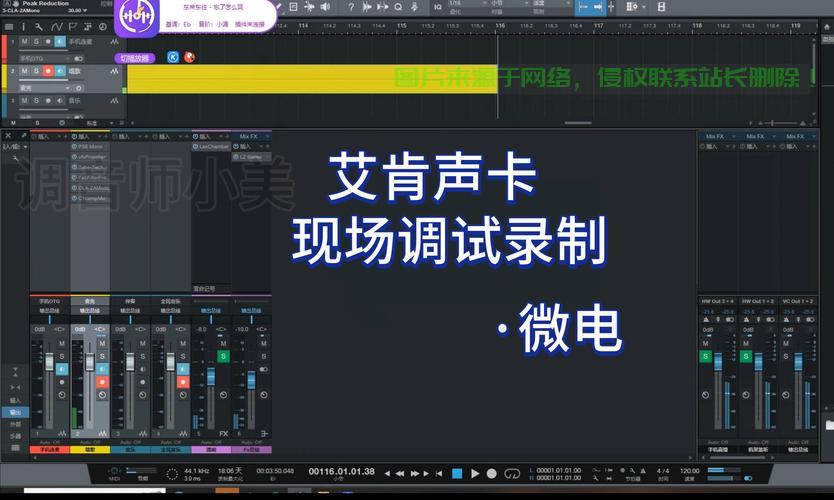Screen dimensions: 834x500
Task: Mute track 3 in arrangement
Action: [24, 100]
